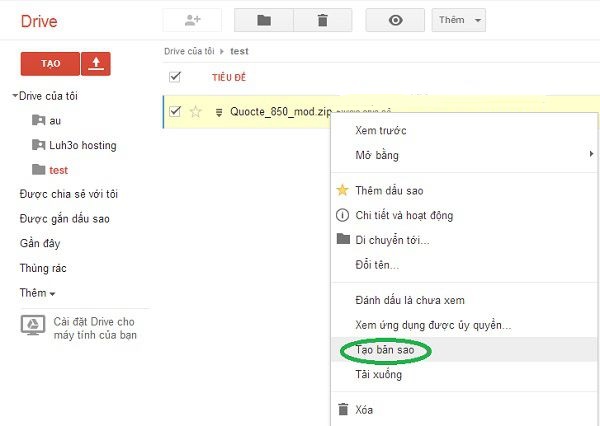Open the 'Thêm' toolbar dropdown

tap(458, 20)
